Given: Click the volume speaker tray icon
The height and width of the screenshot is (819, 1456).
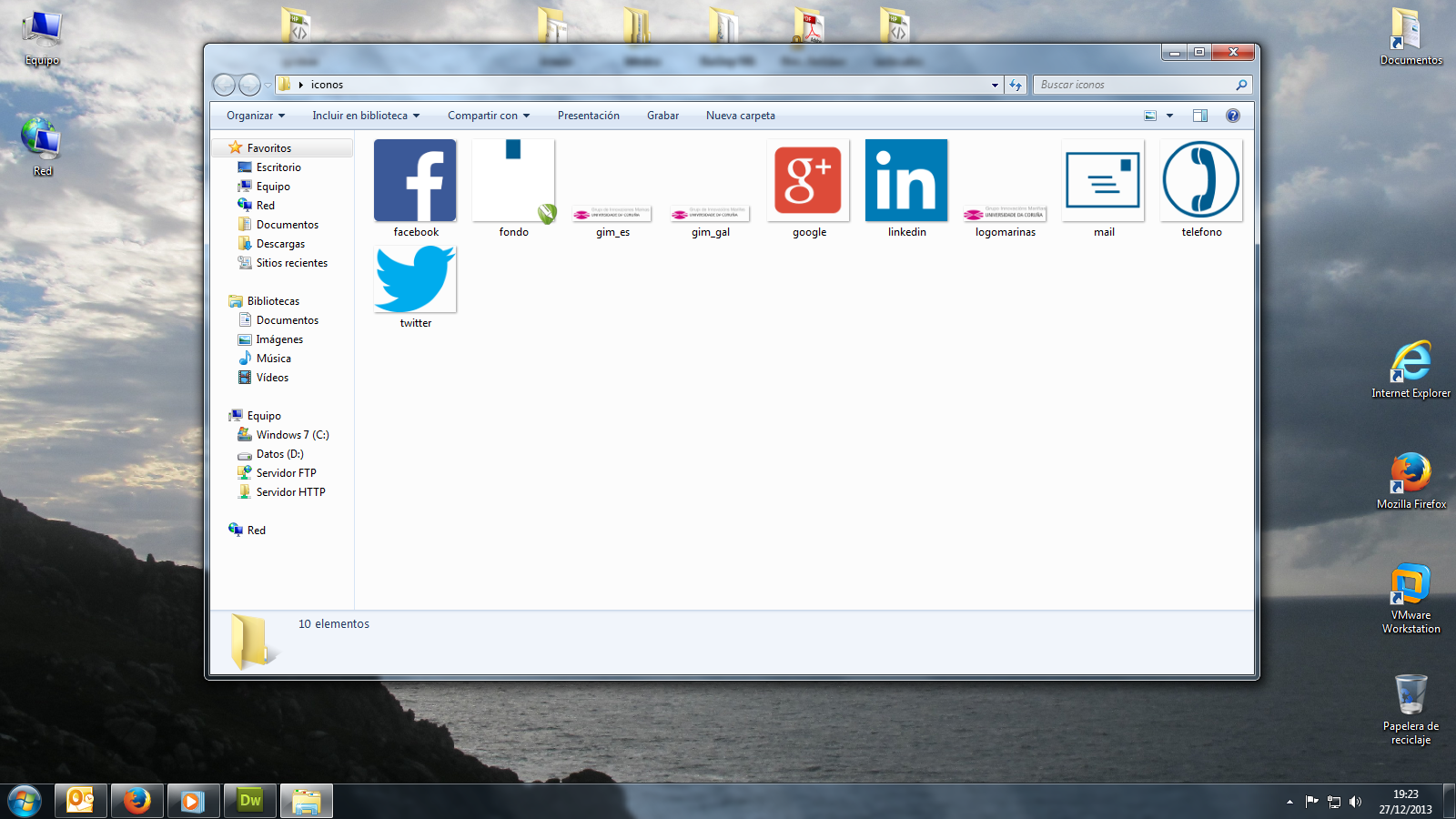Looking at the screenshot, I should [x=1355, y=802].
